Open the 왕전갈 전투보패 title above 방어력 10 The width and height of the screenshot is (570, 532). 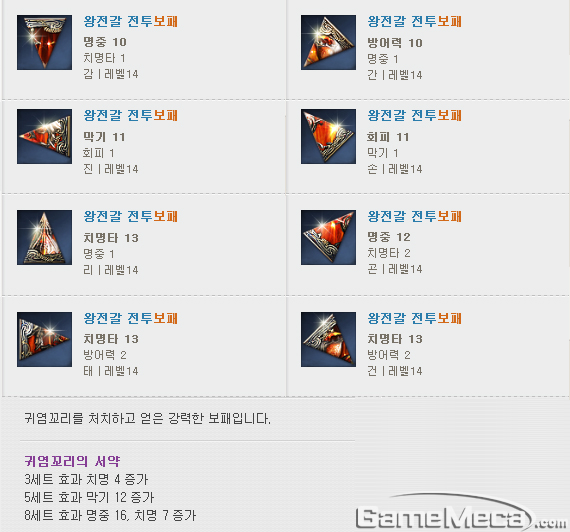tap(415, 21)
